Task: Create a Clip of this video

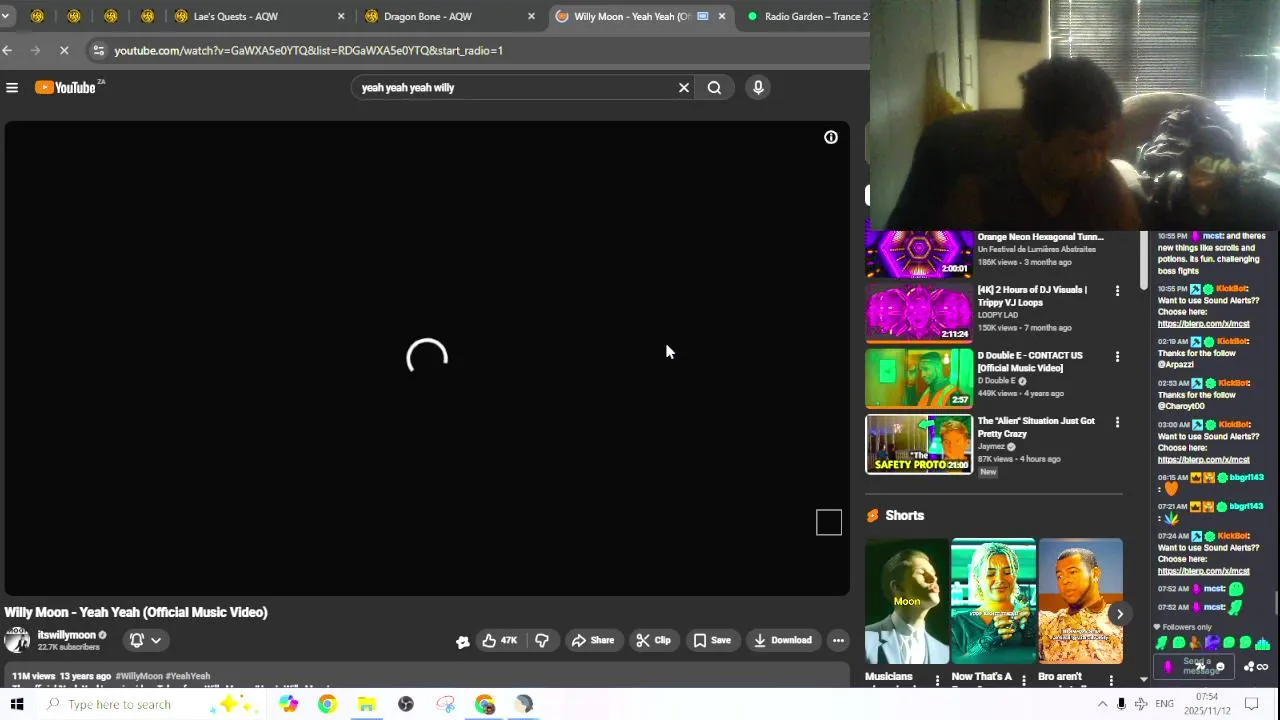Action: tap(654, 640)
